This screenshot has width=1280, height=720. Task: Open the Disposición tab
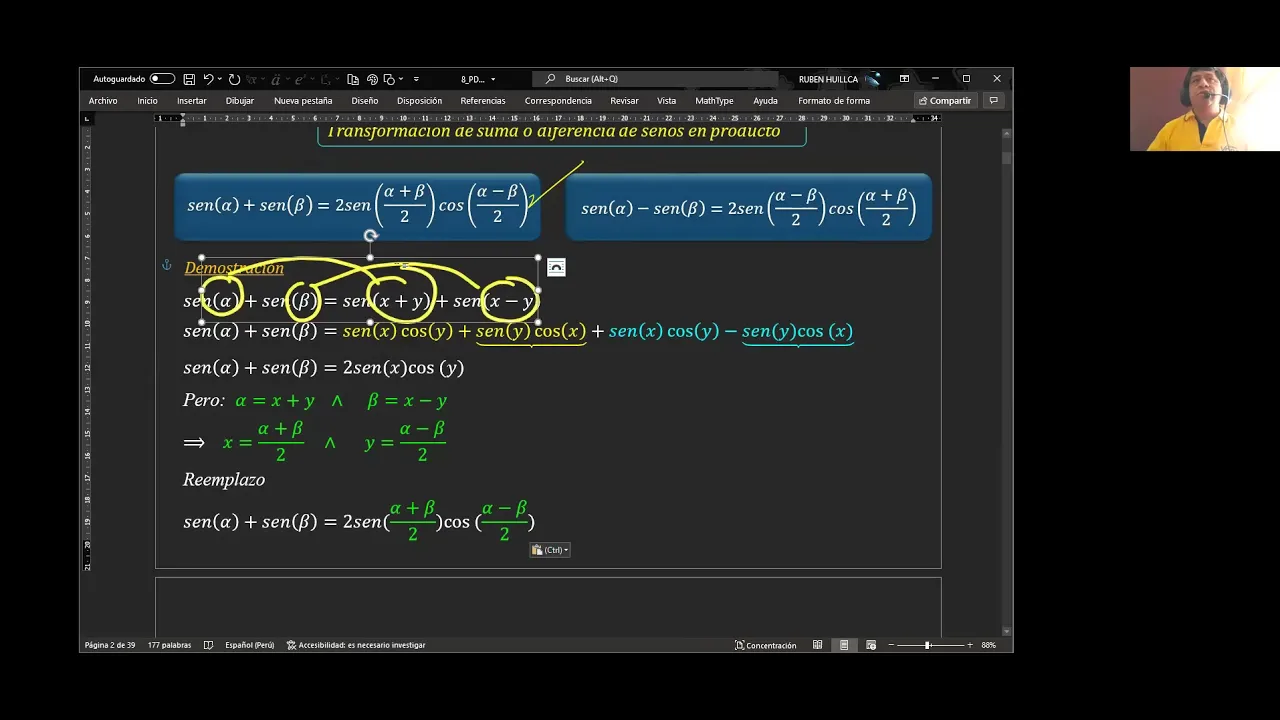(419, 101)
